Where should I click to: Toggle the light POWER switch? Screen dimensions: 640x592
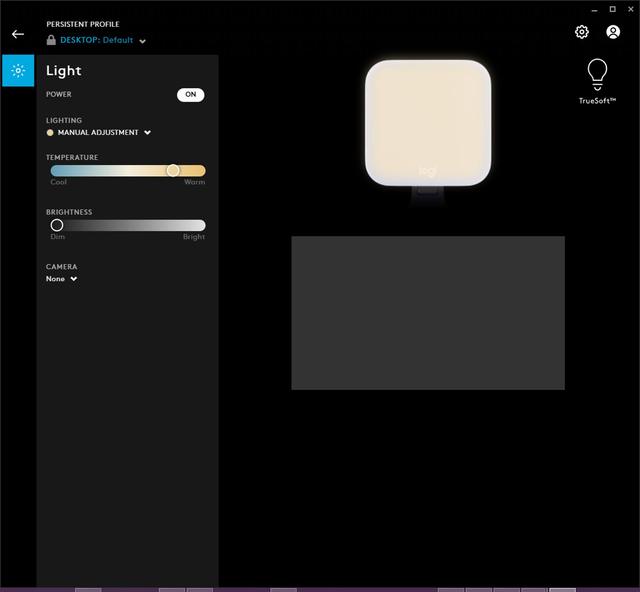tap(191, 95)
